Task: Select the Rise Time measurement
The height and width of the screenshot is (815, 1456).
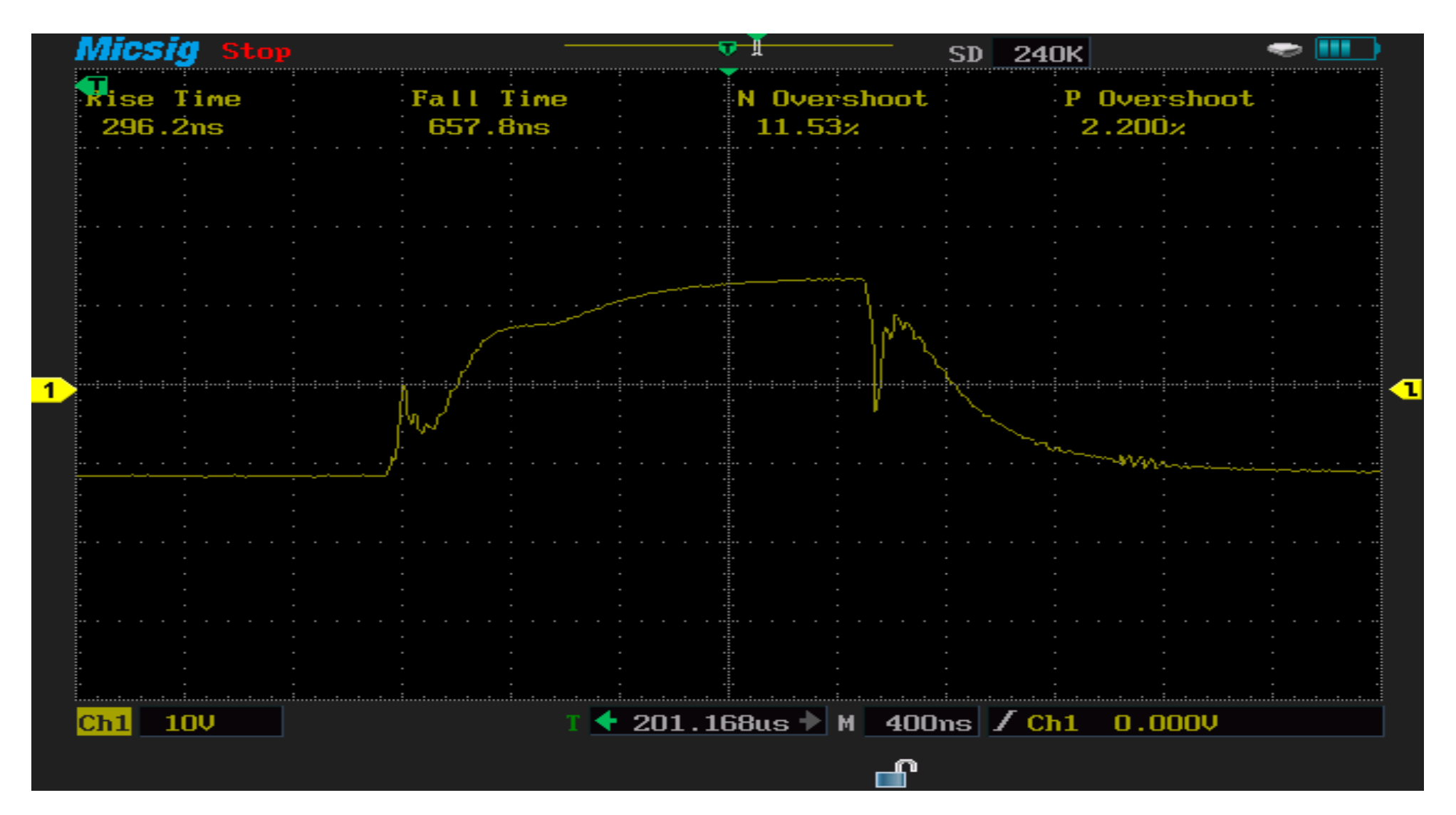Action: pos(163,113)
